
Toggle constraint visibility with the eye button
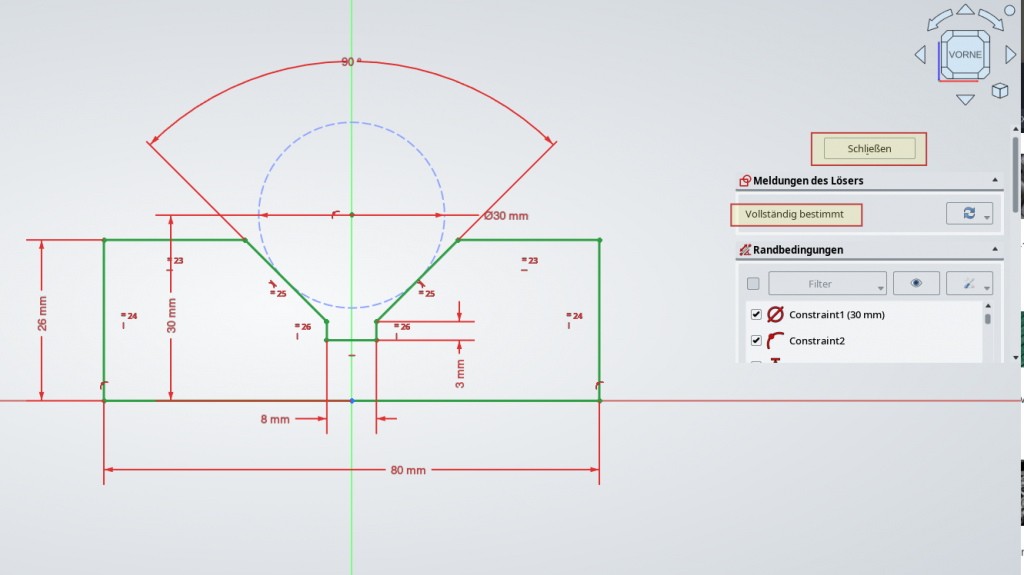[x=916, y=284]
